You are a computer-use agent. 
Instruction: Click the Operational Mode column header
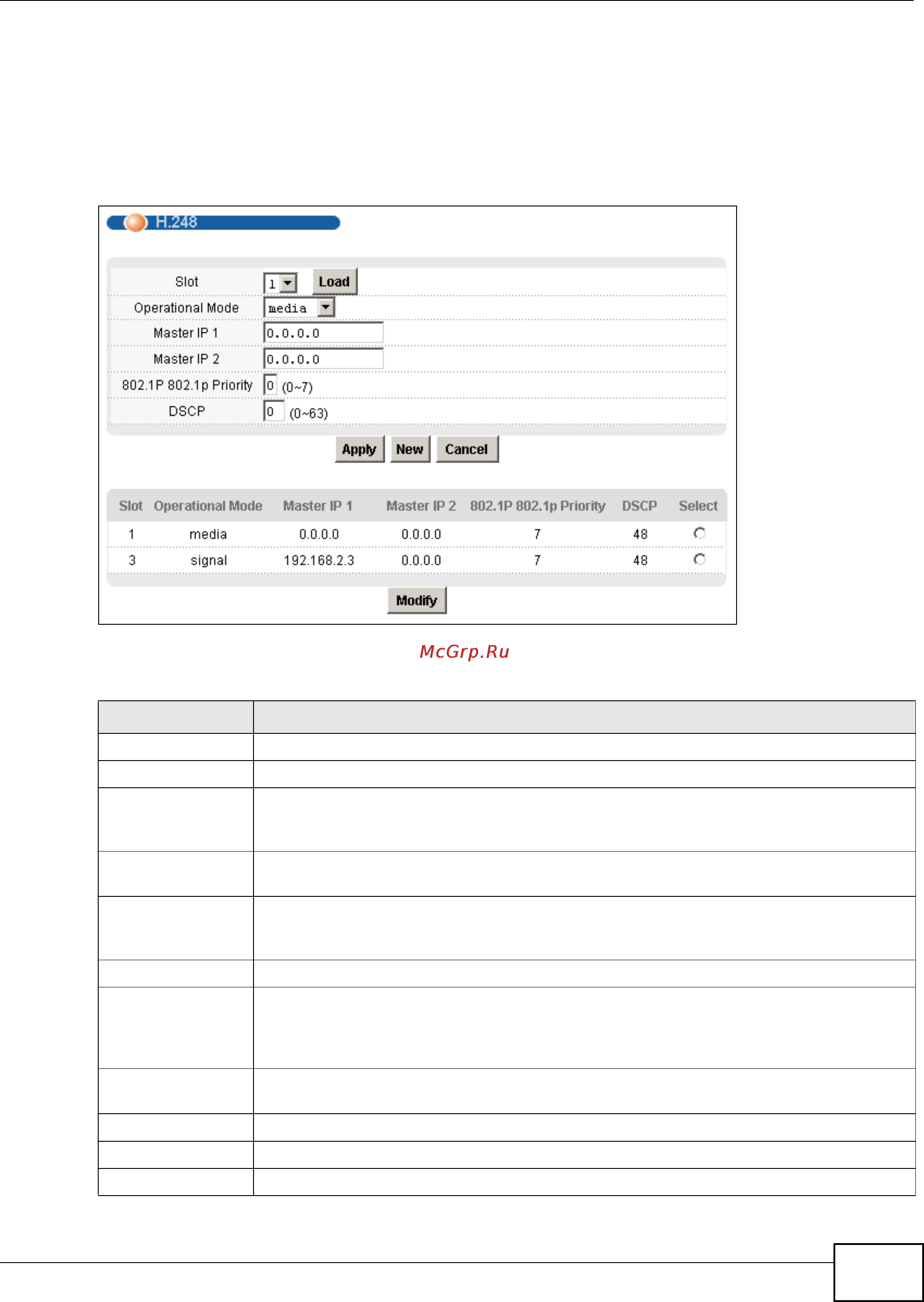(x=208, y=506)
